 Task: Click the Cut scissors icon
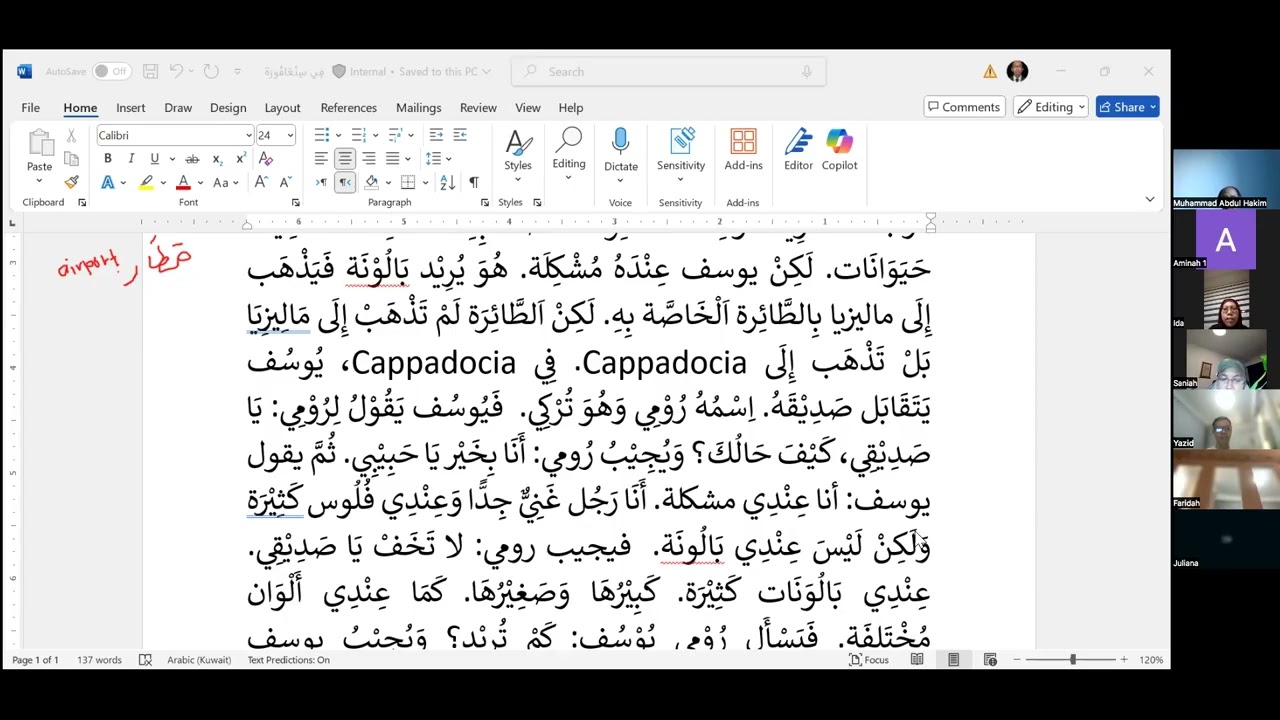[71, 136]
